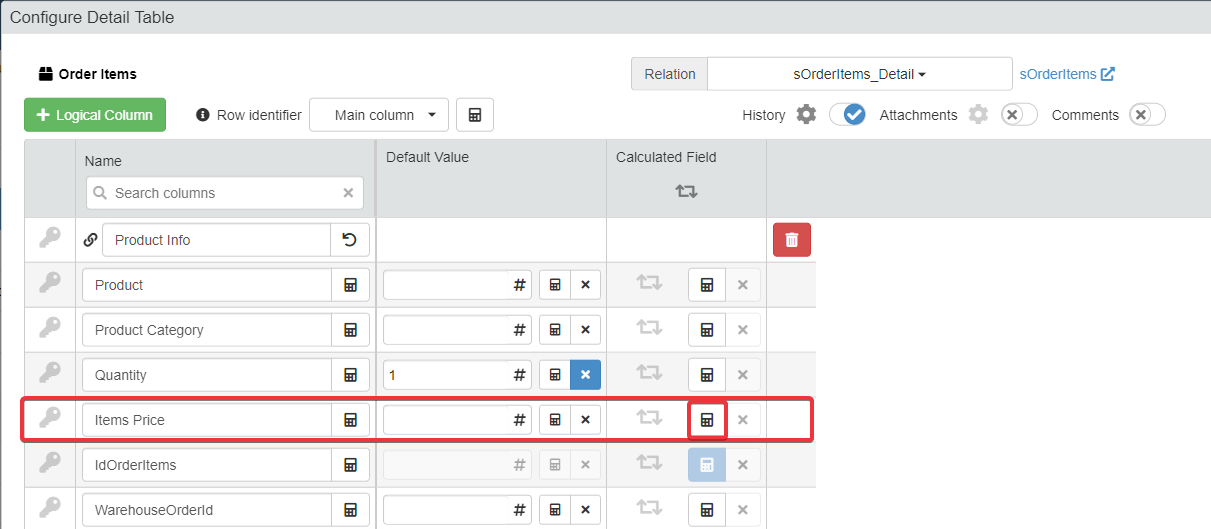Image resolution: width=1211 pixels, height=529 pixels.
Task: Click the Quantity default value field
Action: tap(445, 375)
